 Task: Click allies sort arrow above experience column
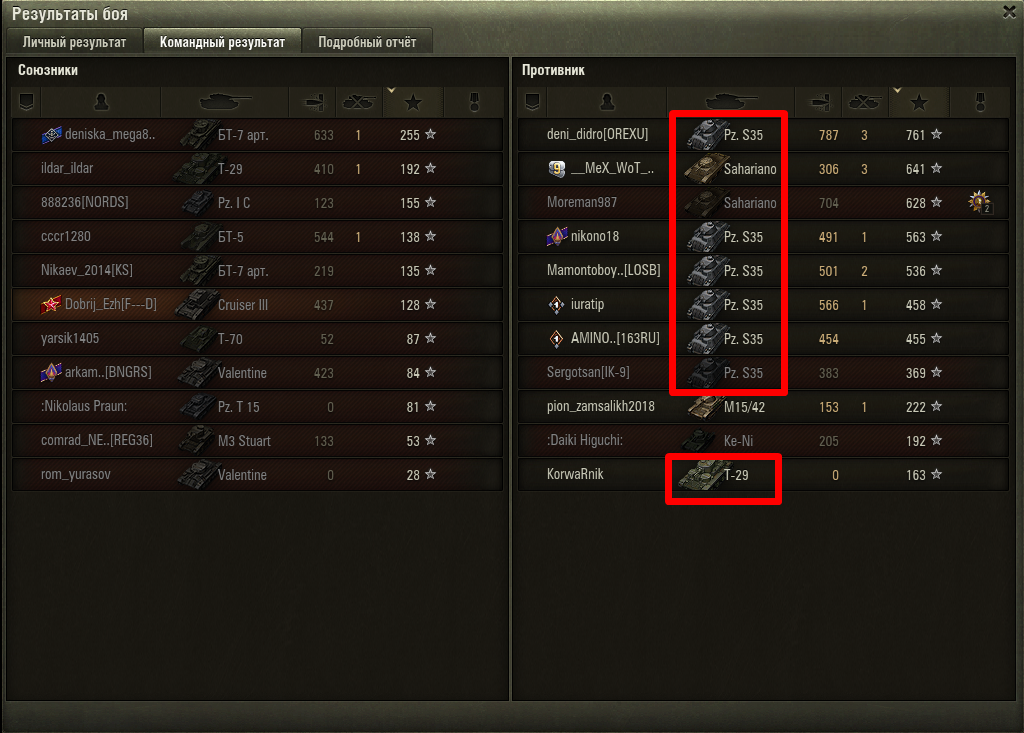tap(391, 90)
